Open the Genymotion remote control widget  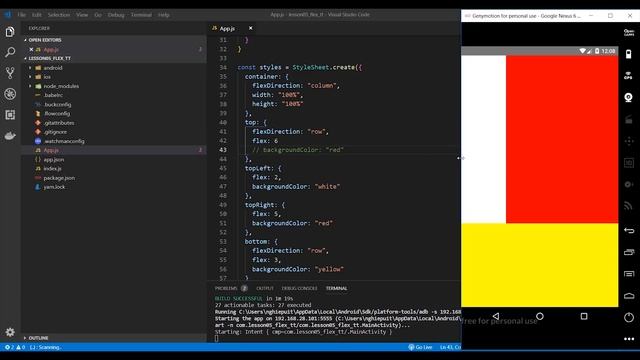(629, 141)
